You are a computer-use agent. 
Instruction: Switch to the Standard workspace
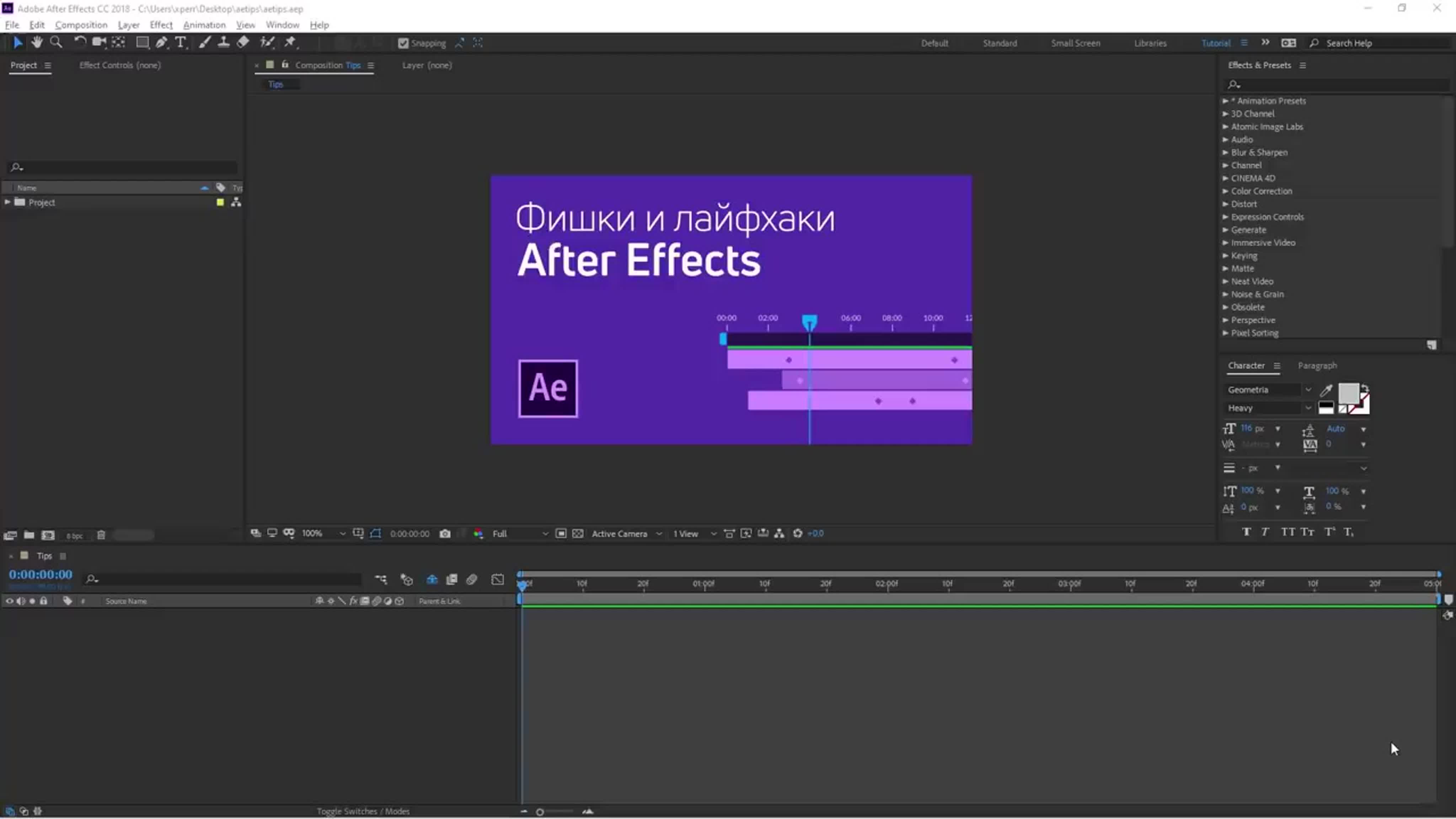tap(999, 43)
